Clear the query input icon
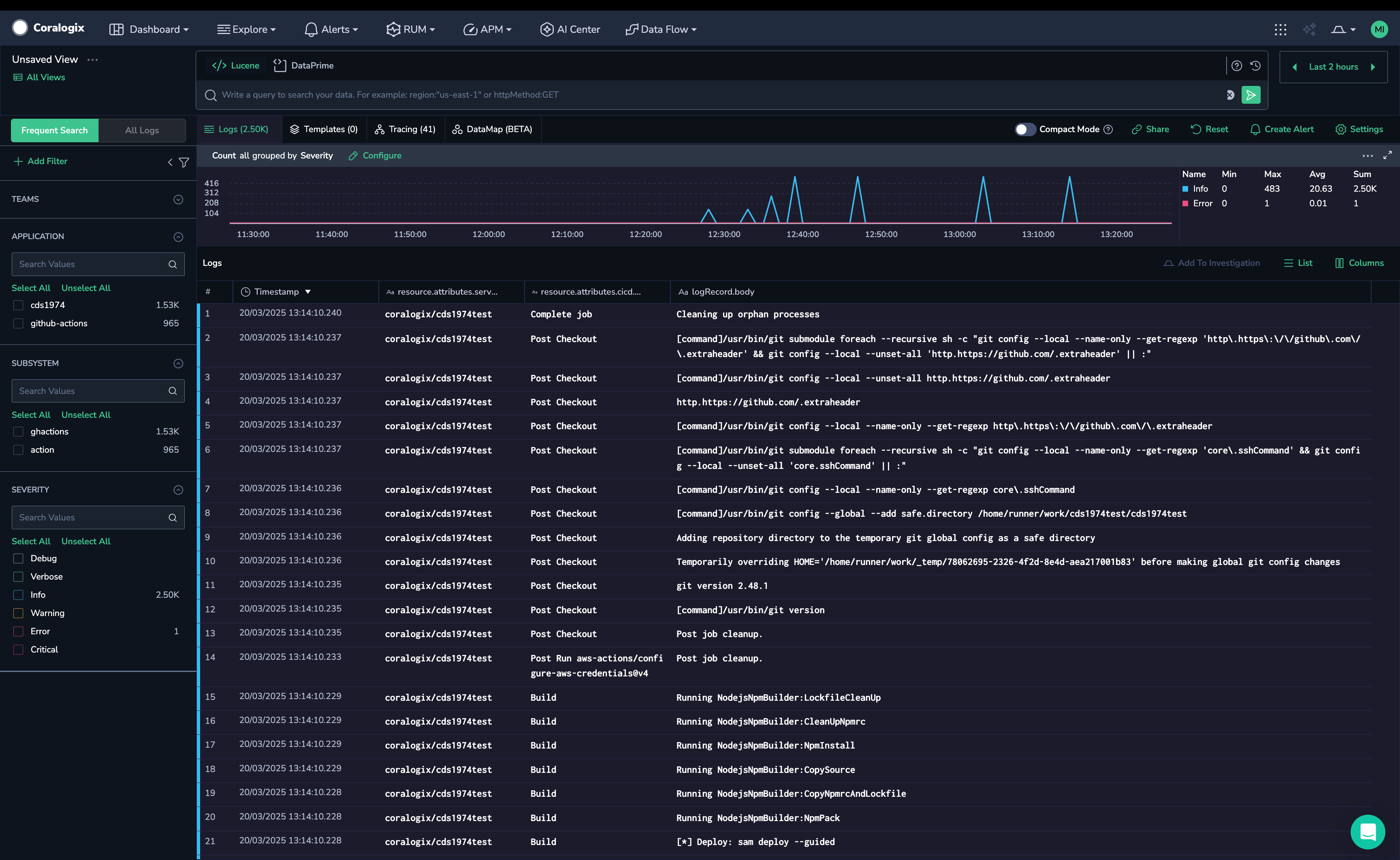This screenshot has width=1400, height=860. [1230, 95]
